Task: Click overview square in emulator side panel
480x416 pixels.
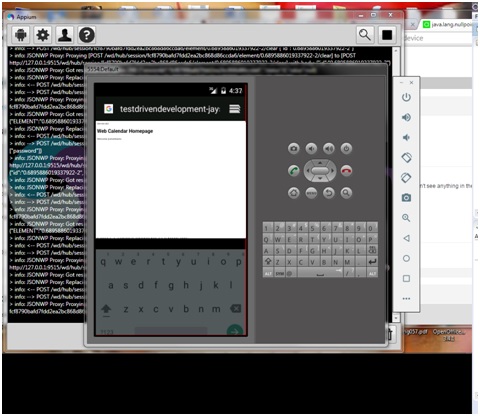Action: tap(406, 278)
